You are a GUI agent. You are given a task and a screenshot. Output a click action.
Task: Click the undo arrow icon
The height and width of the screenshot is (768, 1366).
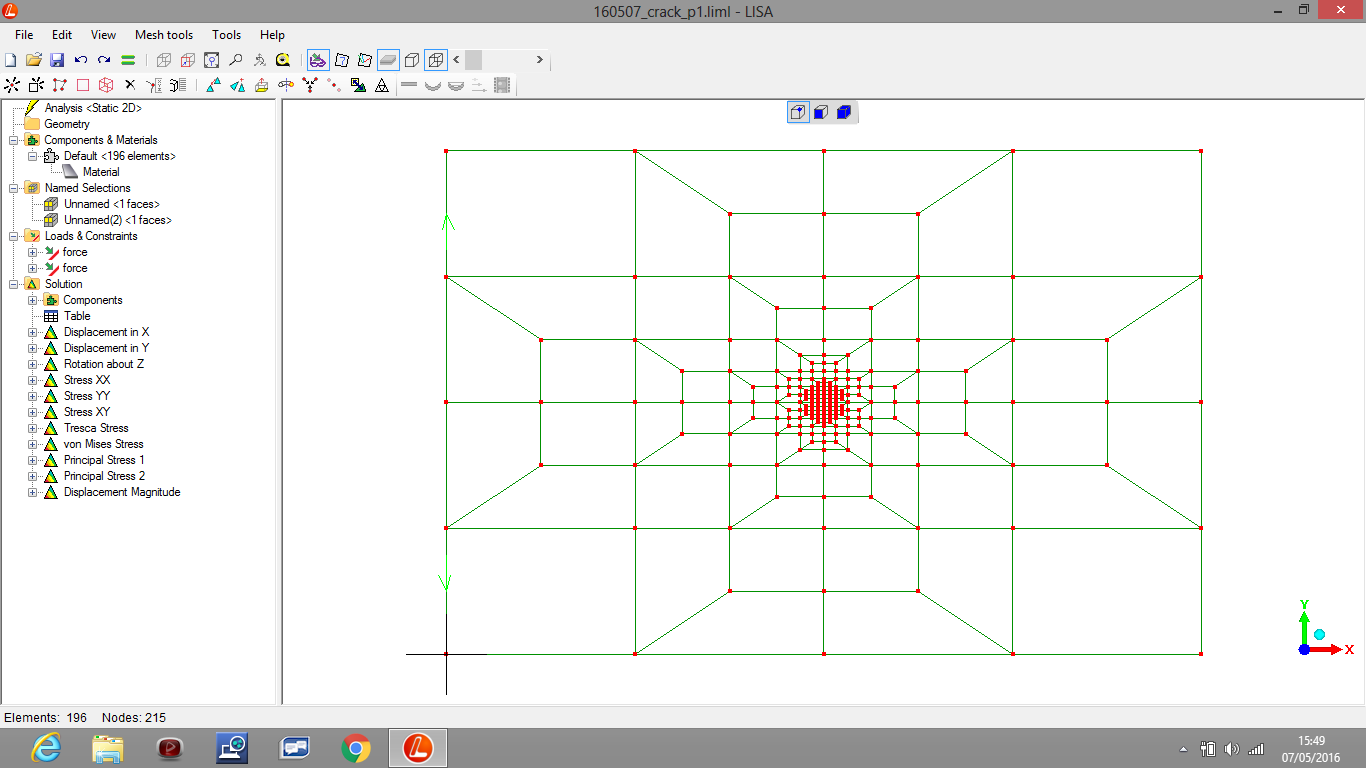click(x=81, y=60)
